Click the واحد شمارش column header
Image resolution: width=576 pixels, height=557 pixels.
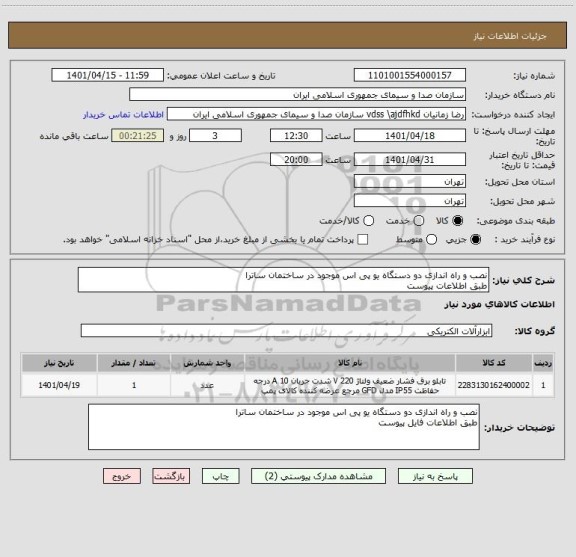(207, 363)
